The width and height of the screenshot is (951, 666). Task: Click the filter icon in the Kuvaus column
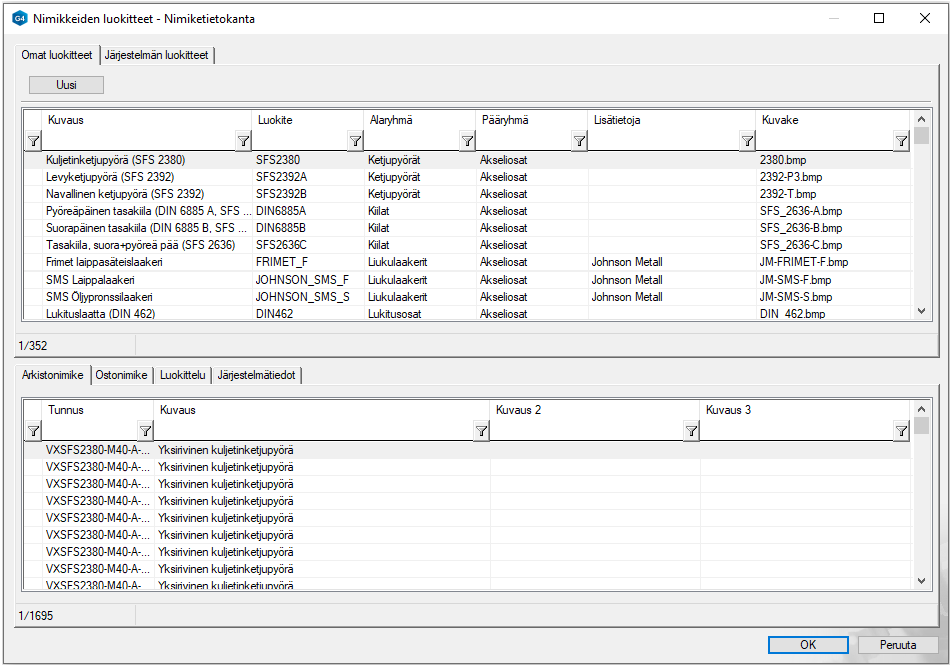[x=243, y=142]
